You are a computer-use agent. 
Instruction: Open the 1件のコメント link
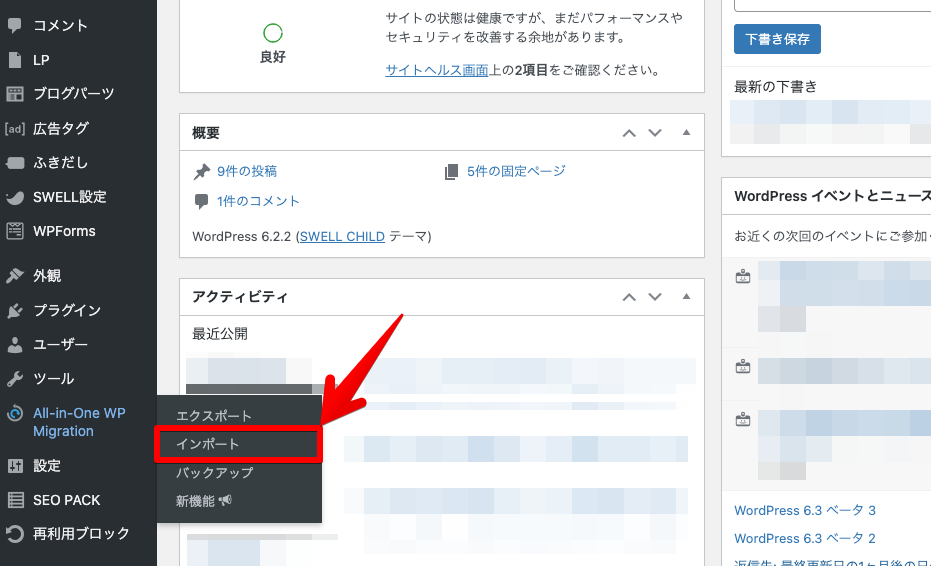[x=258, y=201]
